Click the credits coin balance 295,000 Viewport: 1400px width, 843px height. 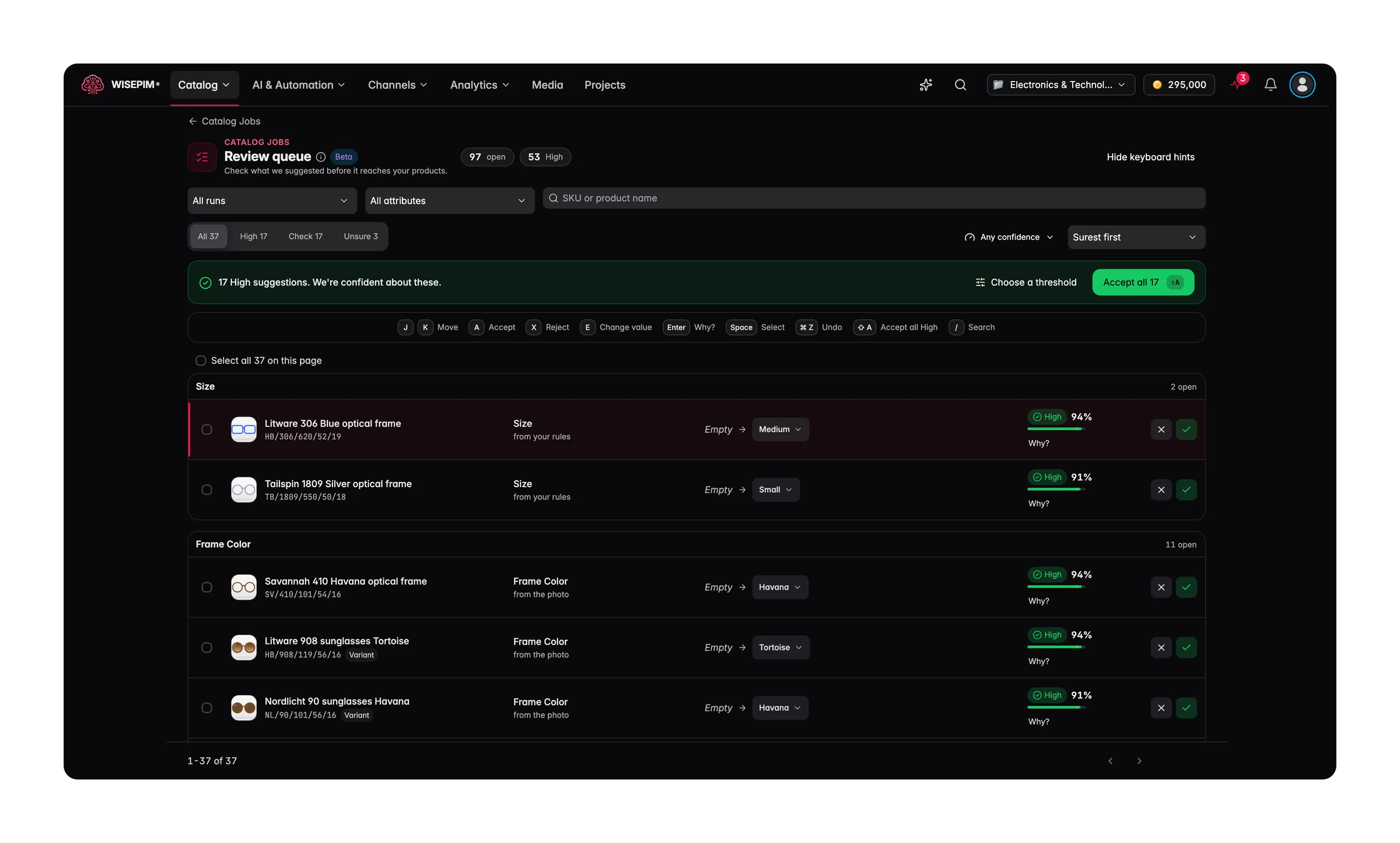[x=1179, y=85]
